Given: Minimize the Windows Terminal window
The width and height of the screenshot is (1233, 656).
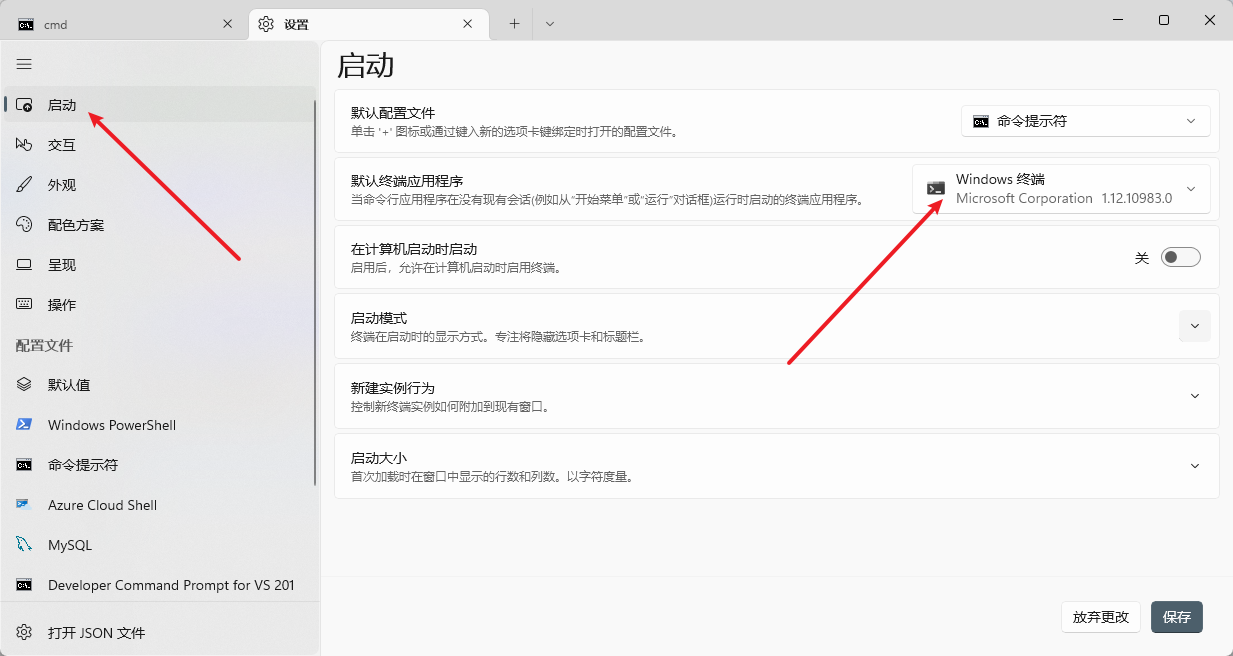Looking at the screenshot, I should click(x=1118, y=20).
